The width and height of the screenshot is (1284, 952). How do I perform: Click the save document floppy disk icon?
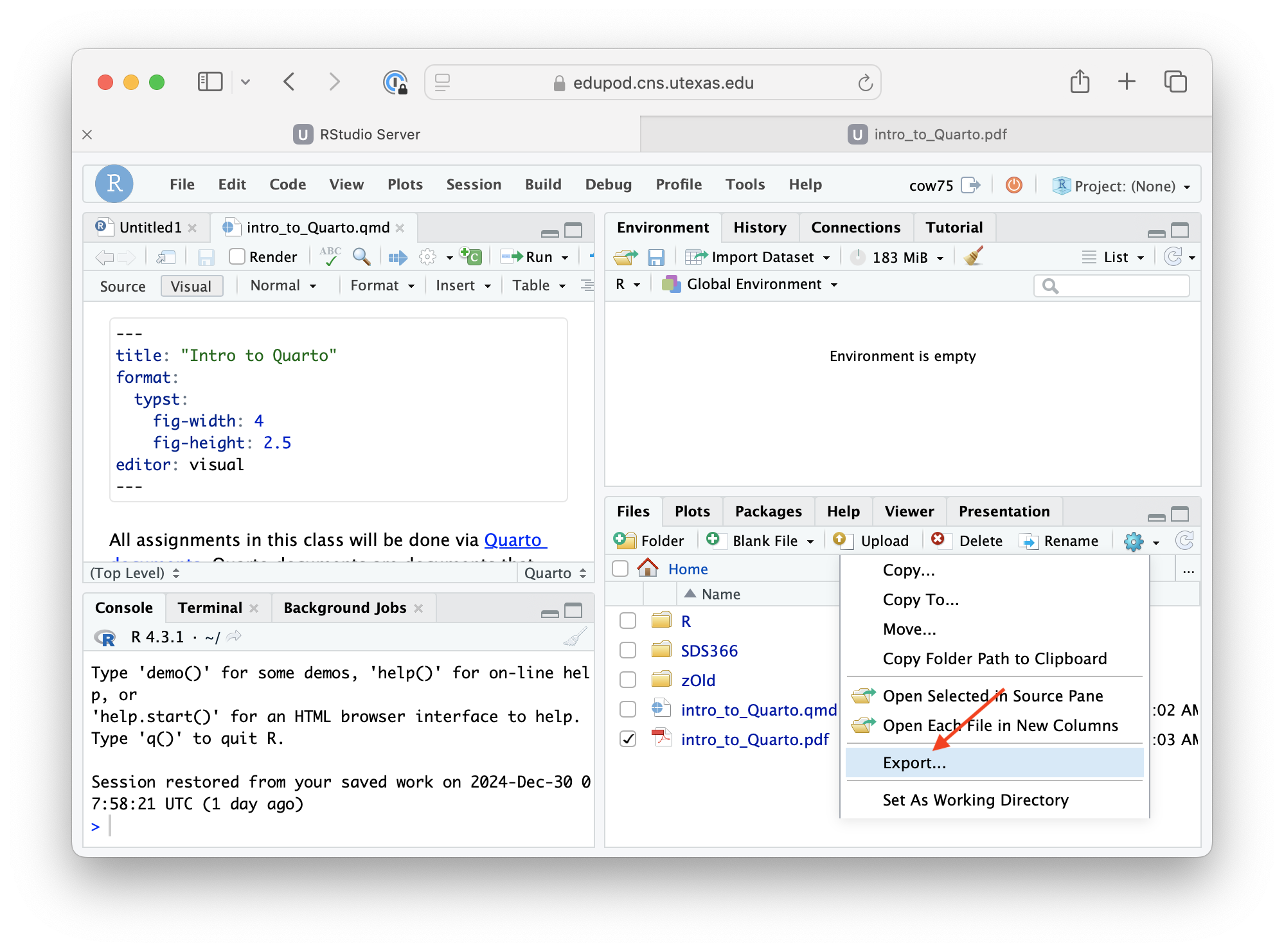[x=206, y=257]
